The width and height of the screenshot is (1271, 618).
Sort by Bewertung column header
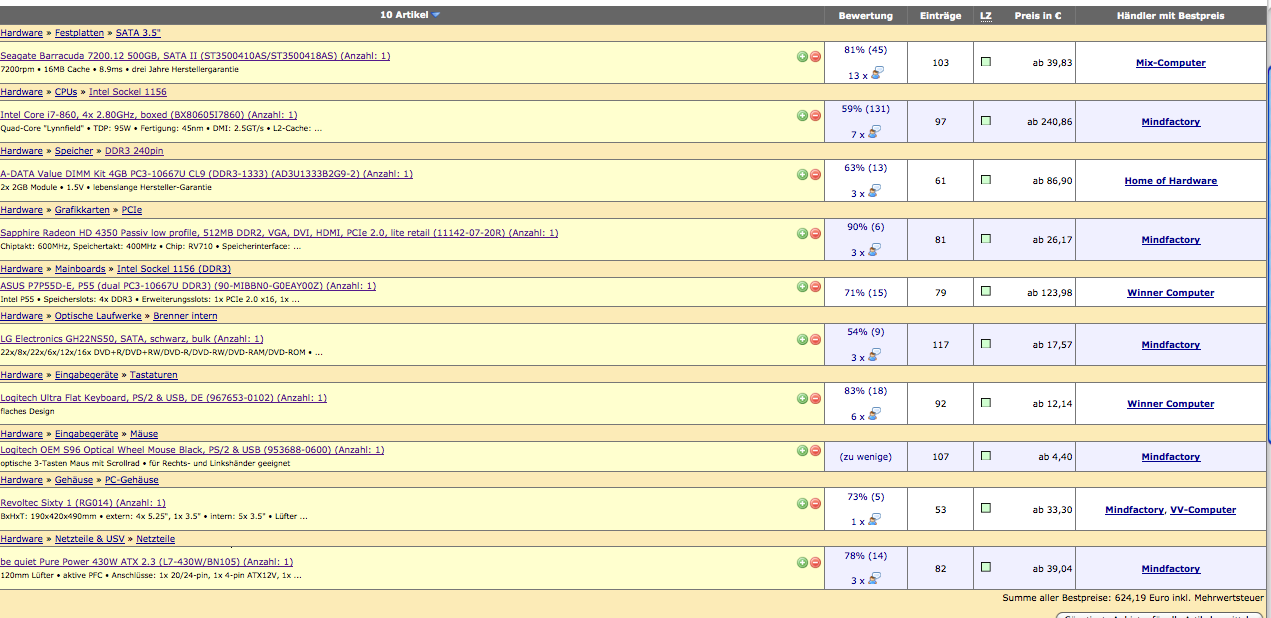point(866,16)
